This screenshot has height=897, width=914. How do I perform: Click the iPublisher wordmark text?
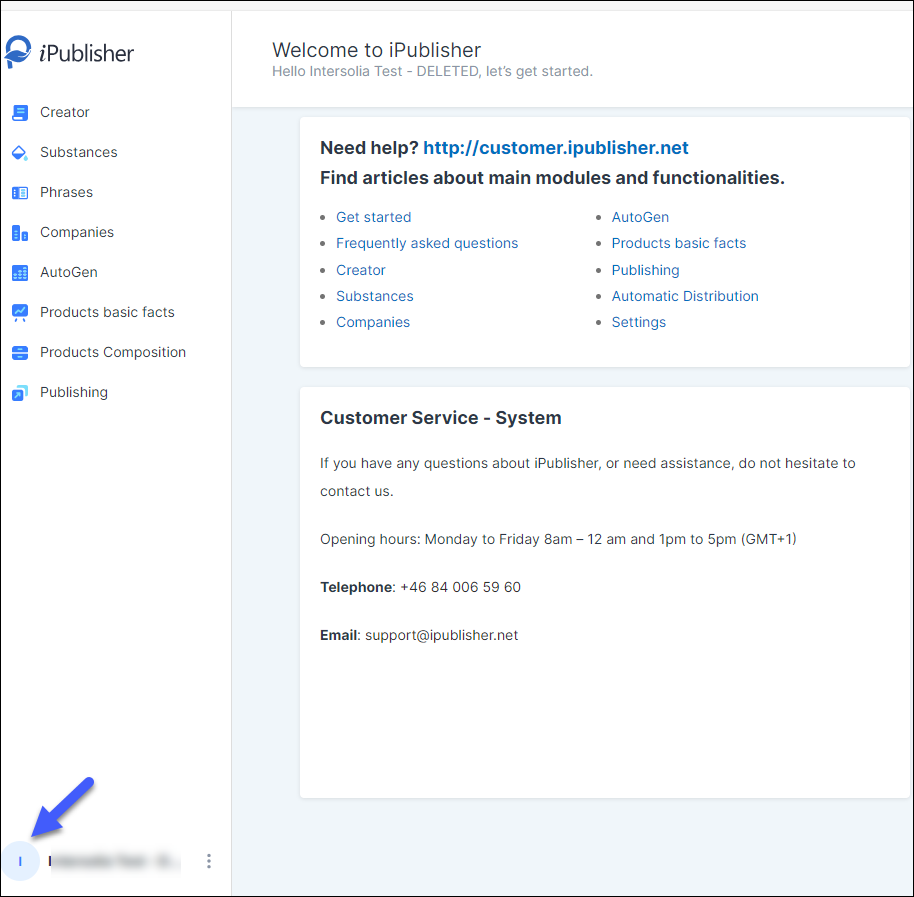click(x=87, y=53)
